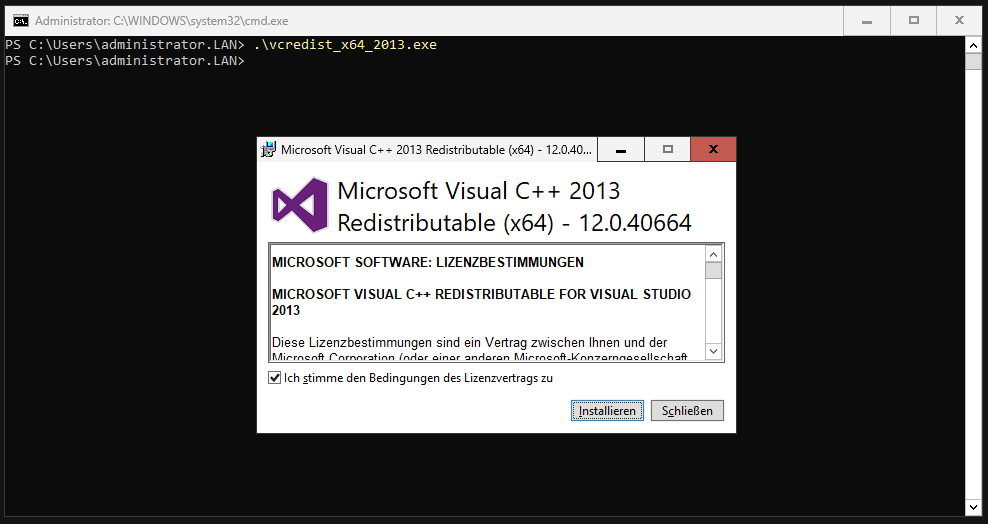Click the '.\vcredist_x64_2013.exe' command text

(345, 45)
